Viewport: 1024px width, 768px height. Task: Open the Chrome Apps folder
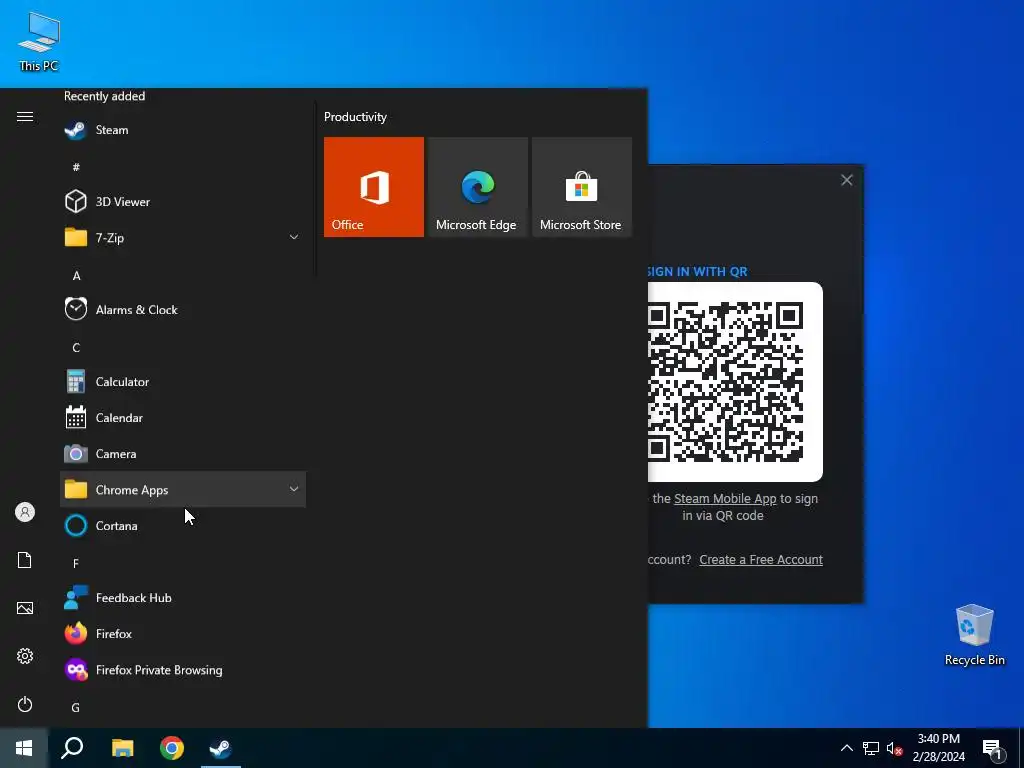(x=183, y=490)
